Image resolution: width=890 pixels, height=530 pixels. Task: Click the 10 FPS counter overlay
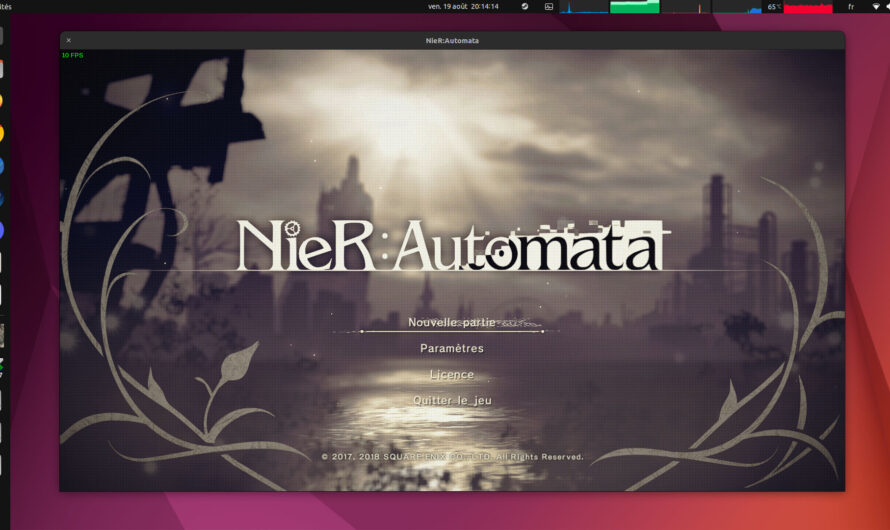73,55
